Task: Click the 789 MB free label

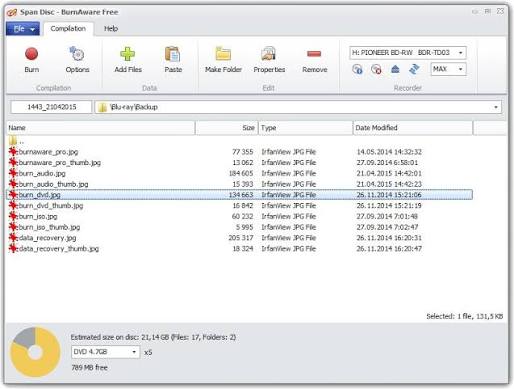Action: pyautogui.click(x=89, y=368)
